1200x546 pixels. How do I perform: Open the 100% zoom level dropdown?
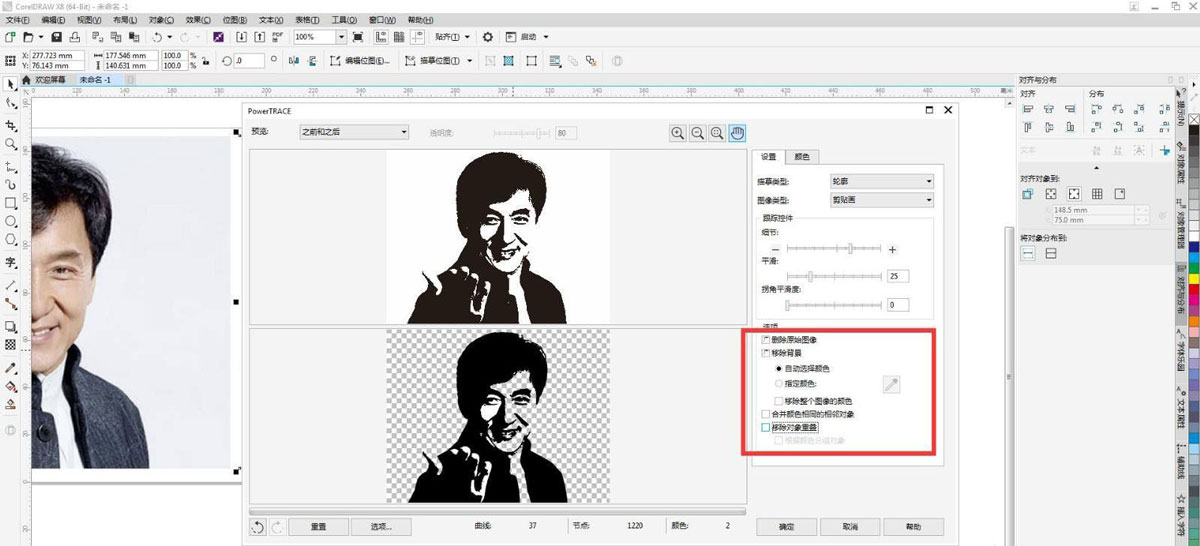pos(342,37)
